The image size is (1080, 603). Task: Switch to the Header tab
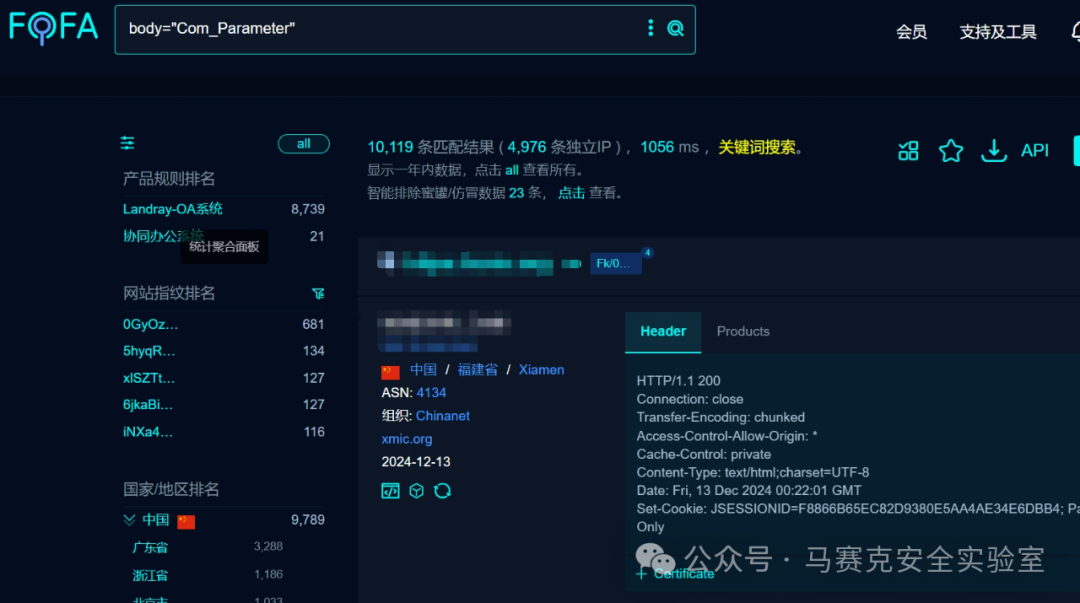pyautogui.click(x=663, y=331)
